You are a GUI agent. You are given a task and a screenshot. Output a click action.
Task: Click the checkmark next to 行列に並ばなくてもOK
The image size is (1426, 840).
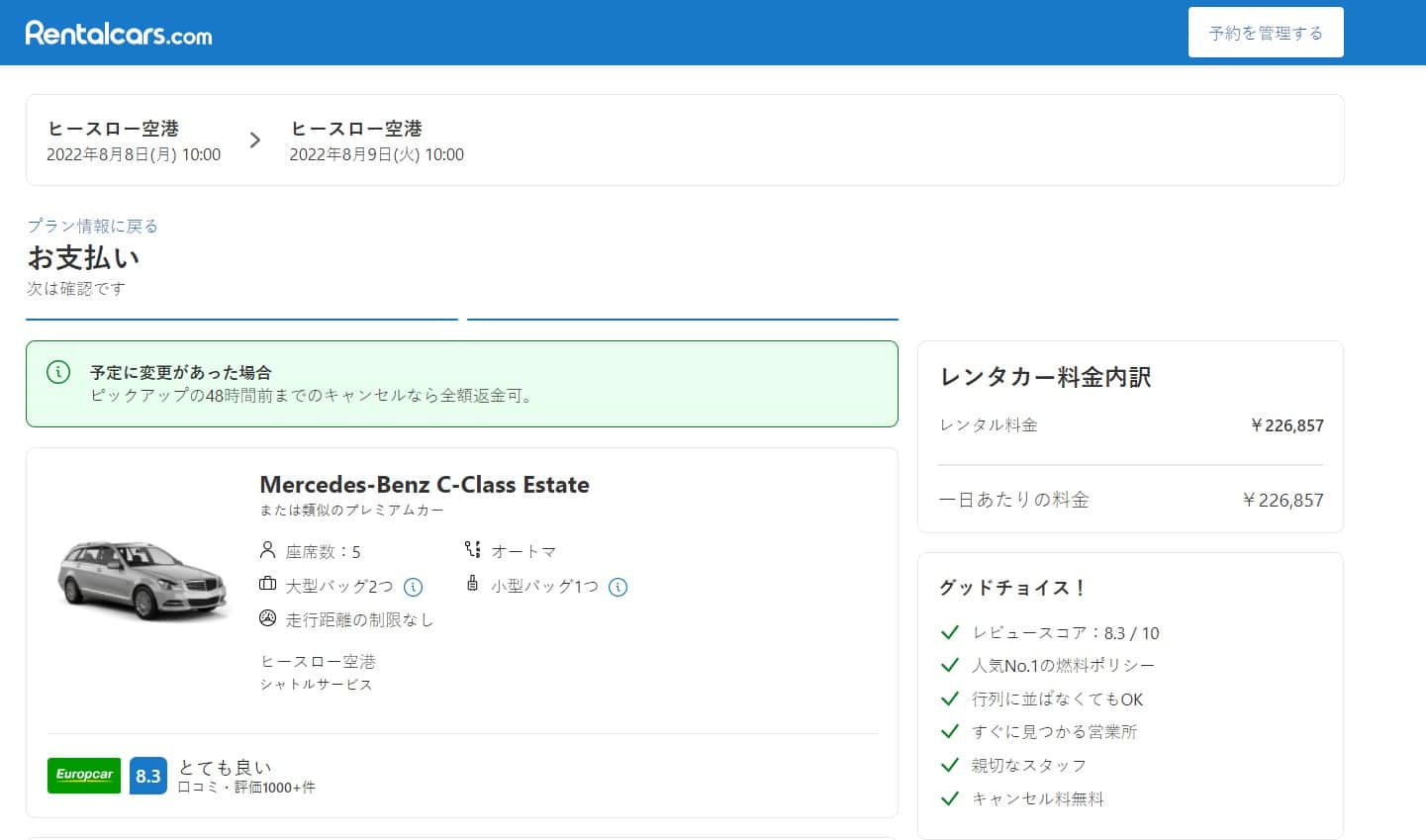[950, 699]
